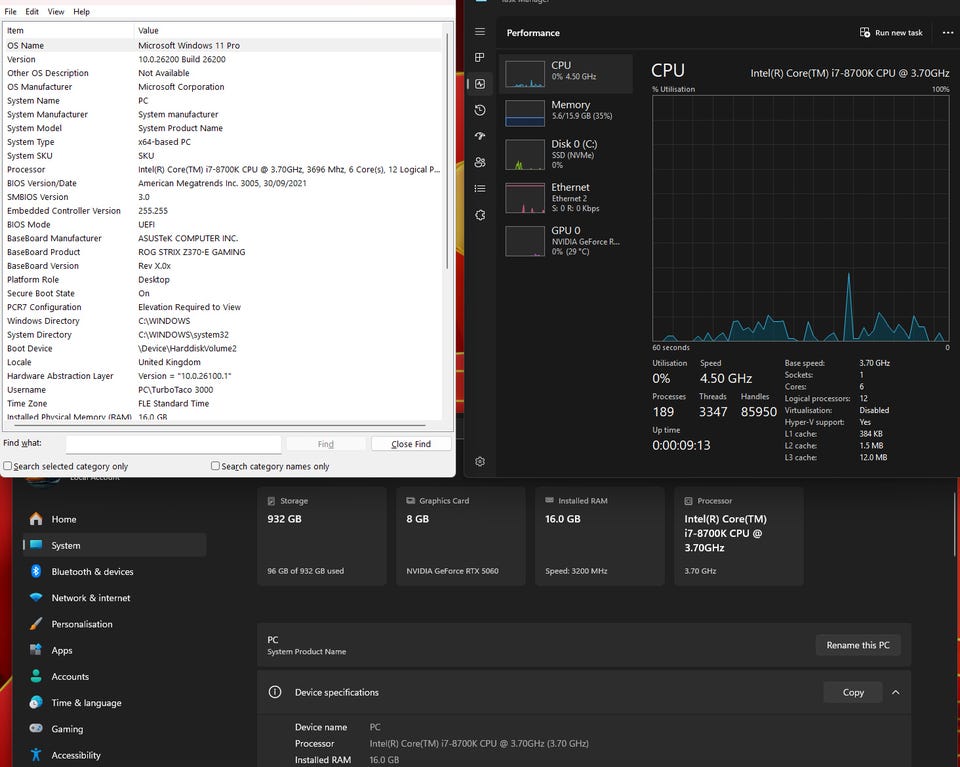960x767 pixels.
Task: Open Task Manager hamburger navigation menu
Action: click(x=480, y=32)
